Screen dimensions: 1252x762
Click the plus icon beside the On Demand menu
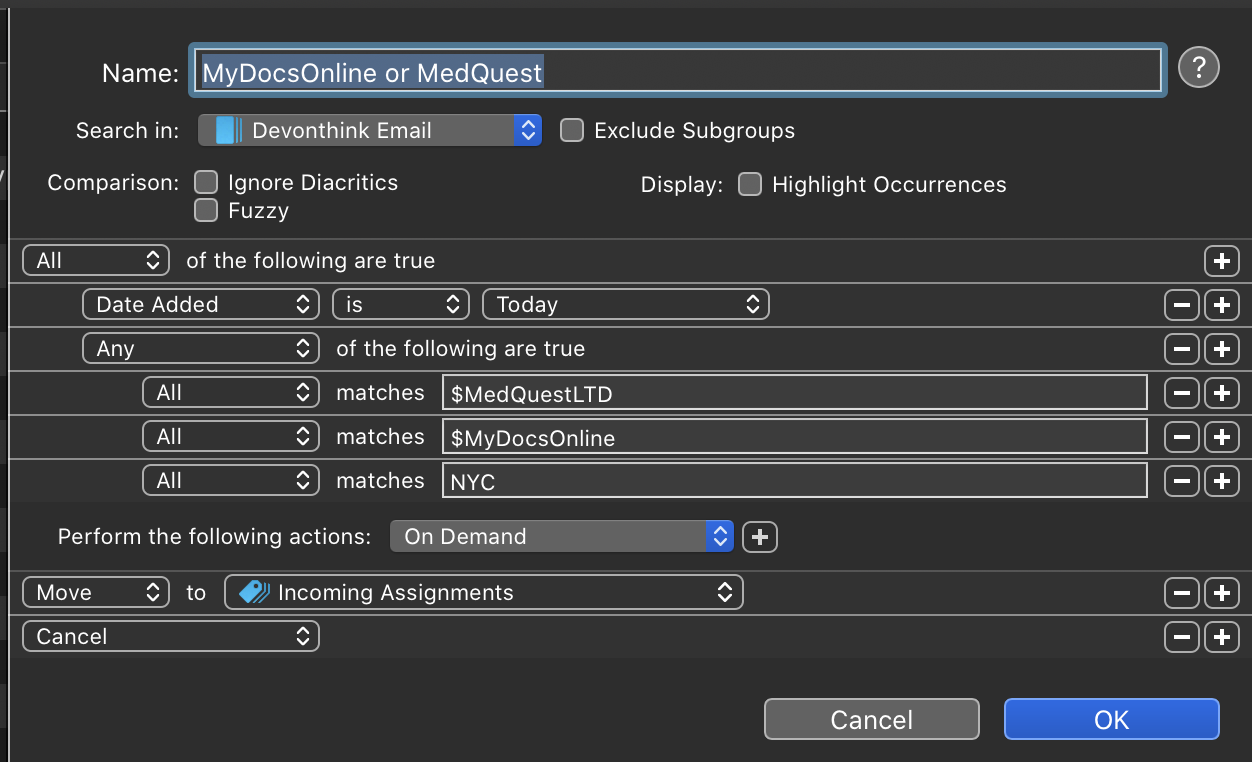pyautogui.click(x=759, y=537)
